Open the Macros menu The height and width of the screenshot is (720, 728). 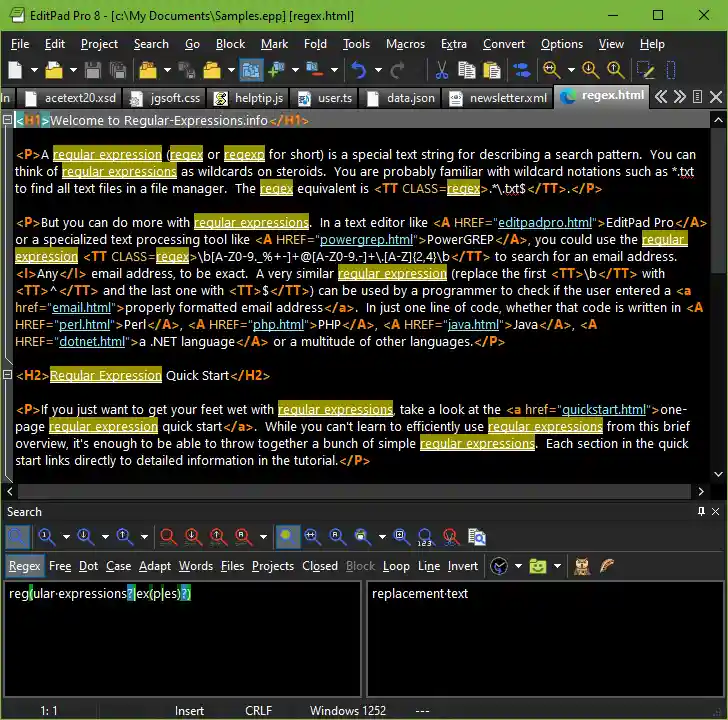[405, 44]
